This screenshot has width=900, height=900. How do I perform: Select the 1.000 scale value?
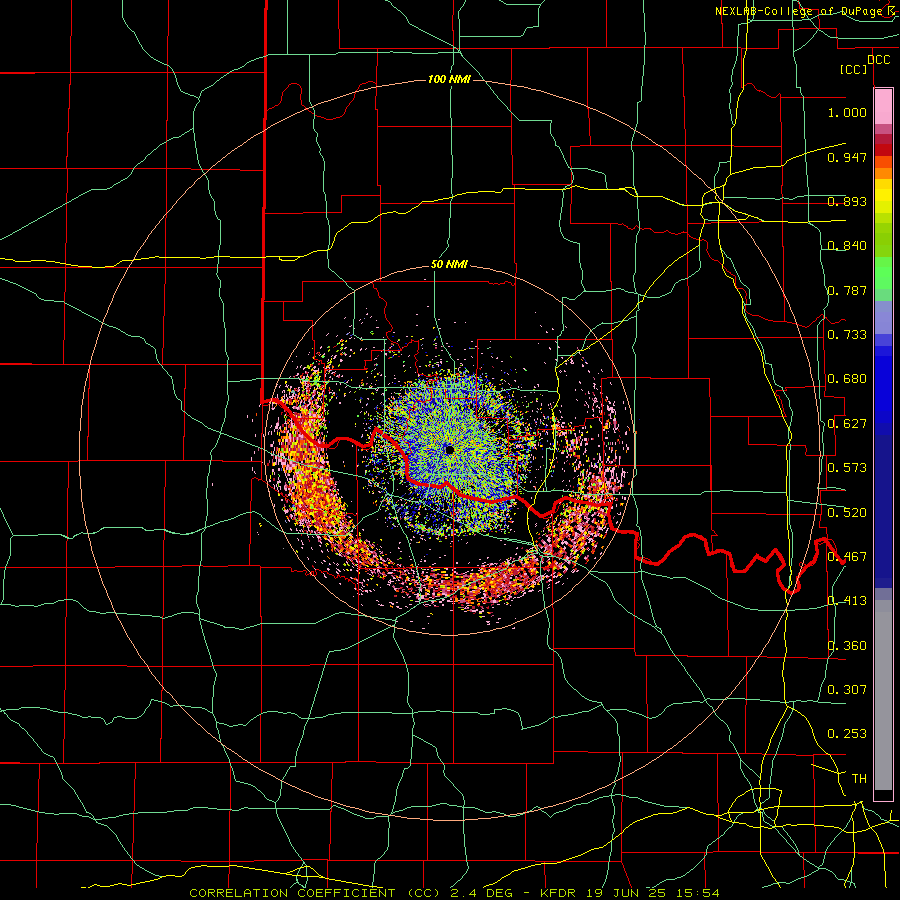click(x=847, y=112)
